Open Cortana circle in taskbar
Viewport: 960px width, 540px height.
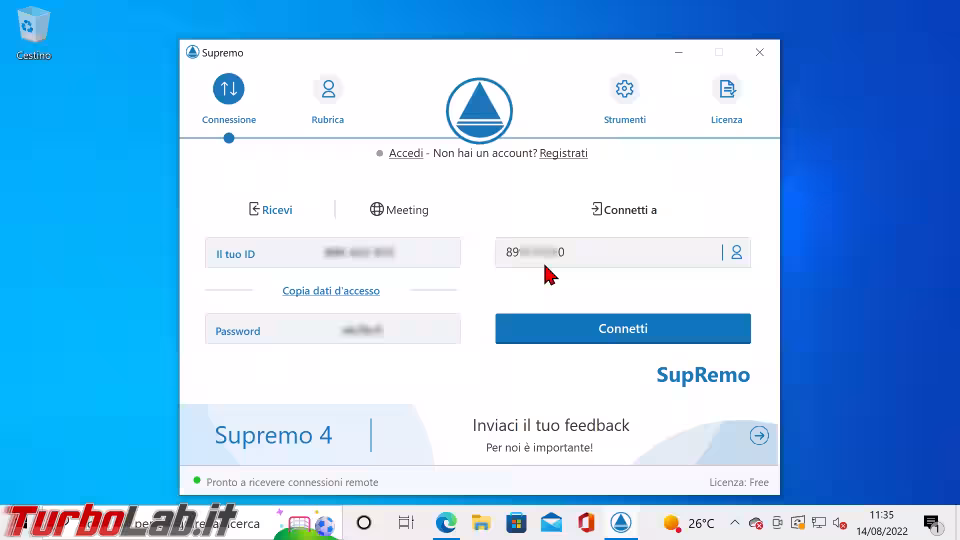(364, 523)
